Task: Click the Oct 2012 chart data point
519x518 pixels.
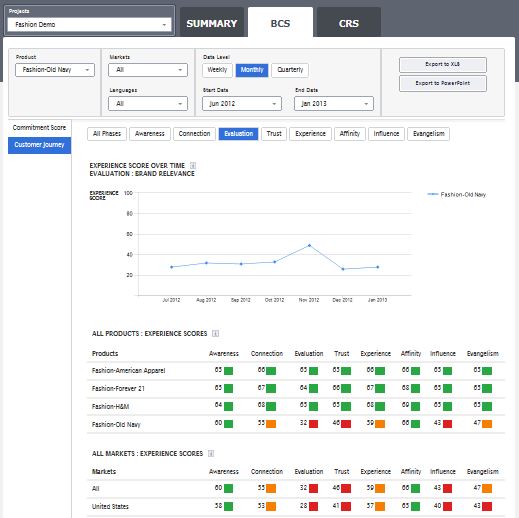Action: point(275,262)
